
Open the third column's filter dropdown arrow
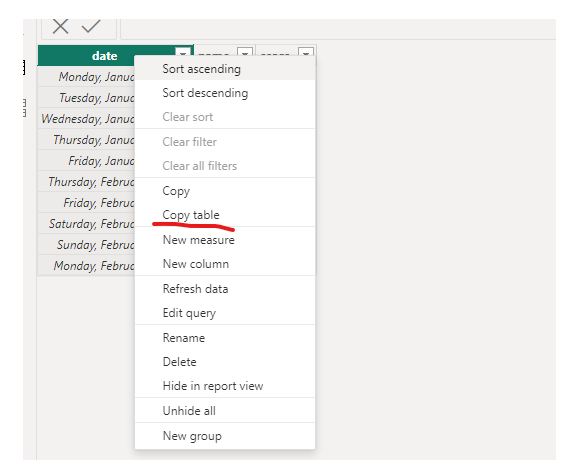click(306, 53)
